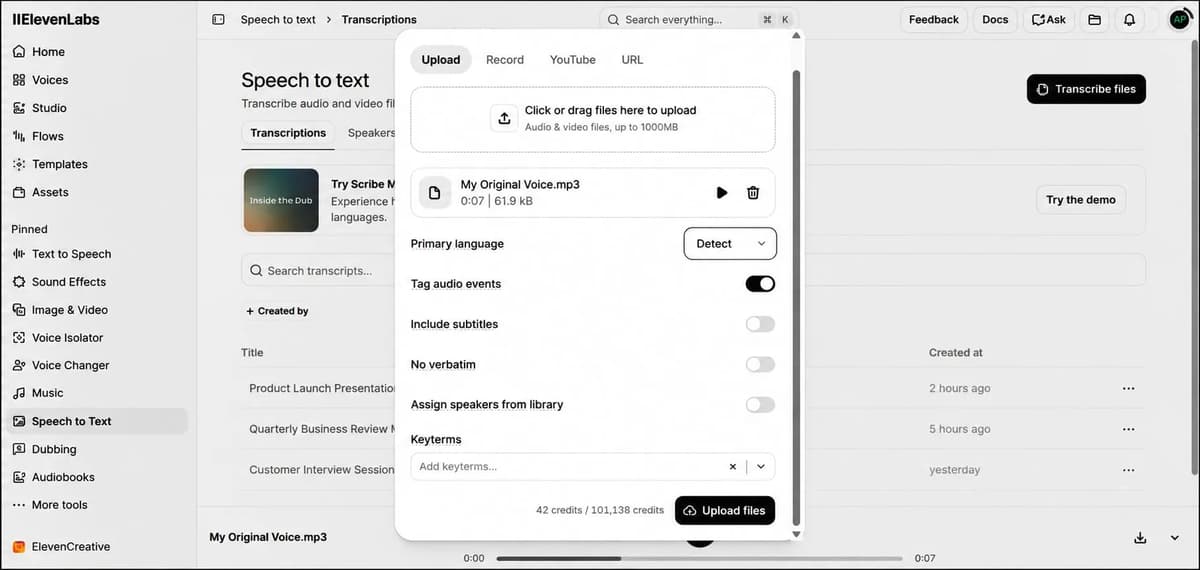Viewport: 1200px width, 570px height.
Task: Click the Upload files button
Action: tap(725, 510)
